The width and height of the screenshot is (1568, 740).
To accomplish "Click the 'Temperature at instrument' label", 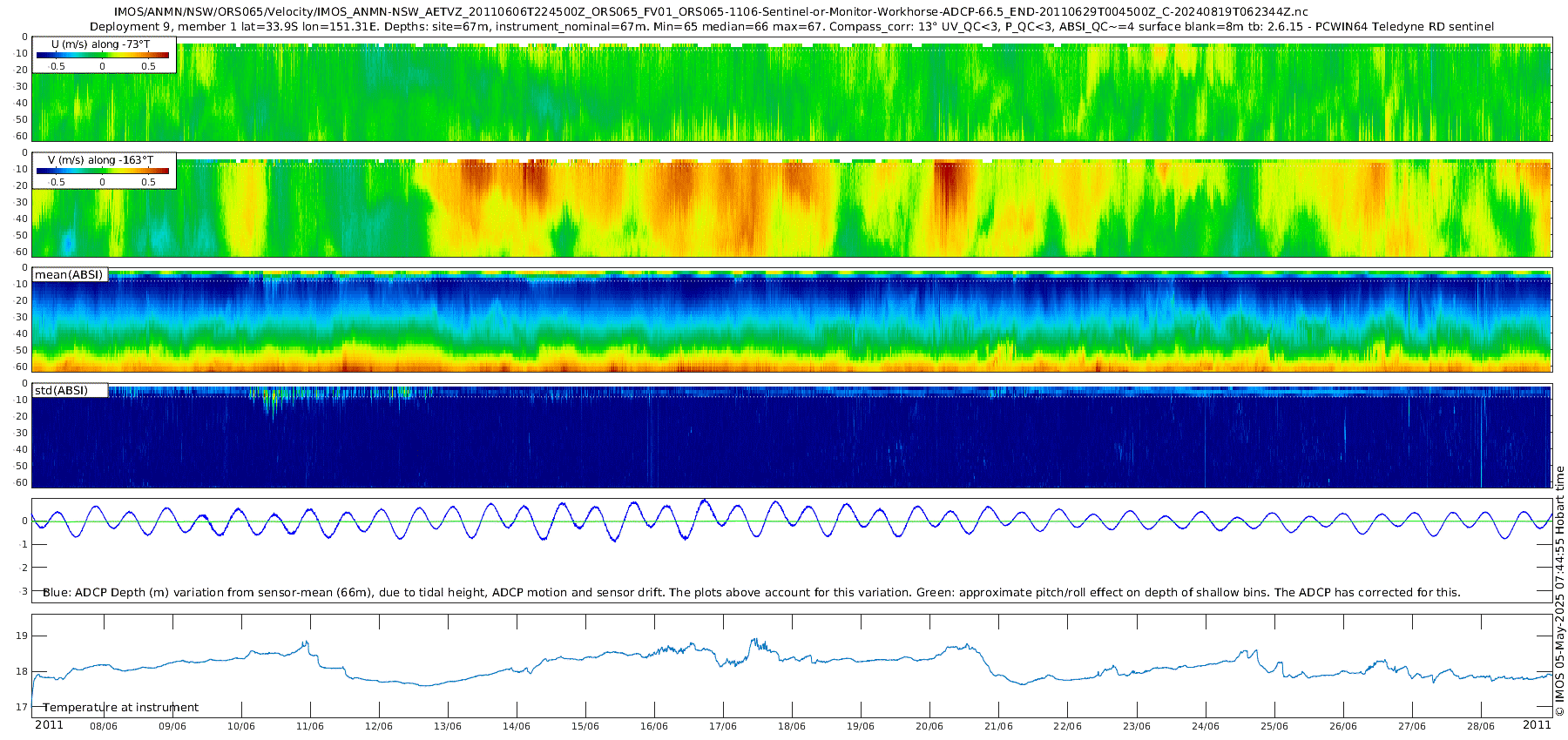I will 121,707.
